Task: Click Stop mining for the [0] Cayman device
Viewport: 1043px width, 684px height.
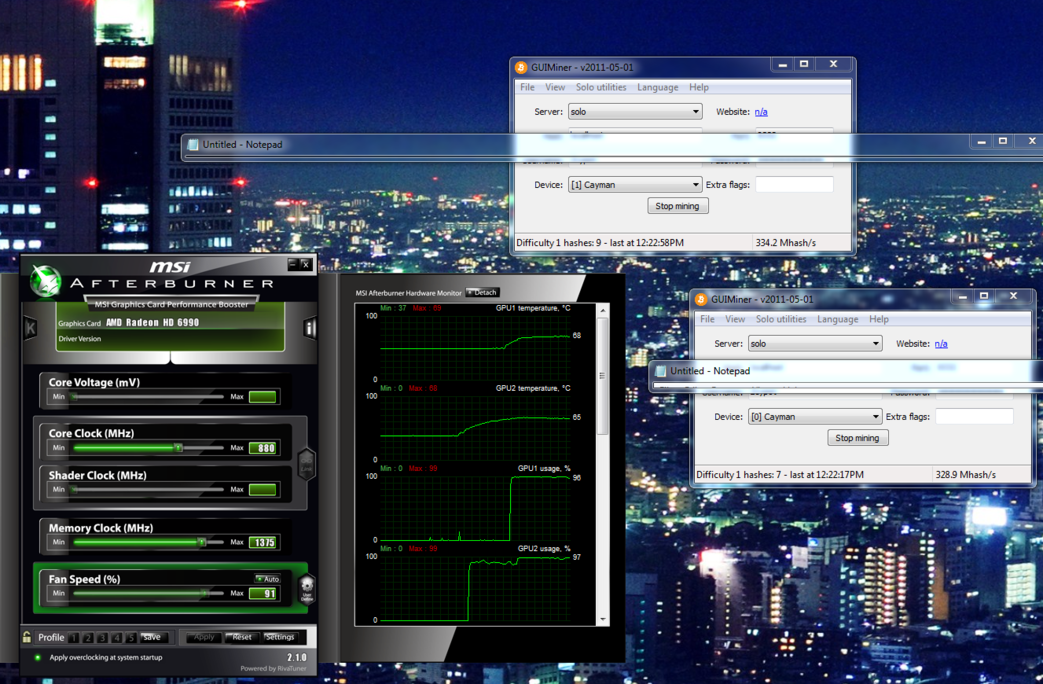Action: point(857,438)
